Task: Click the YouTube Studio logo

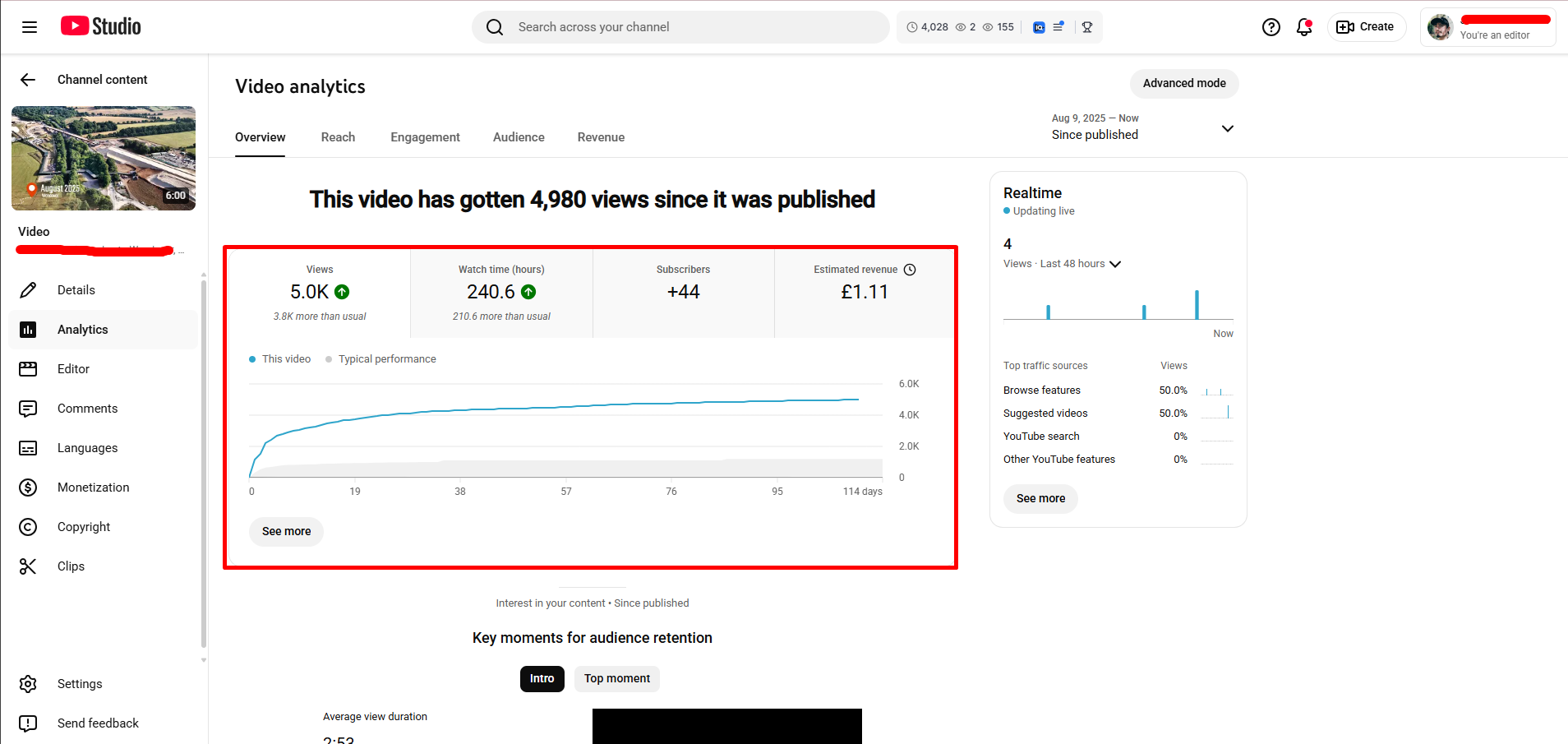Action: point(100,26)
